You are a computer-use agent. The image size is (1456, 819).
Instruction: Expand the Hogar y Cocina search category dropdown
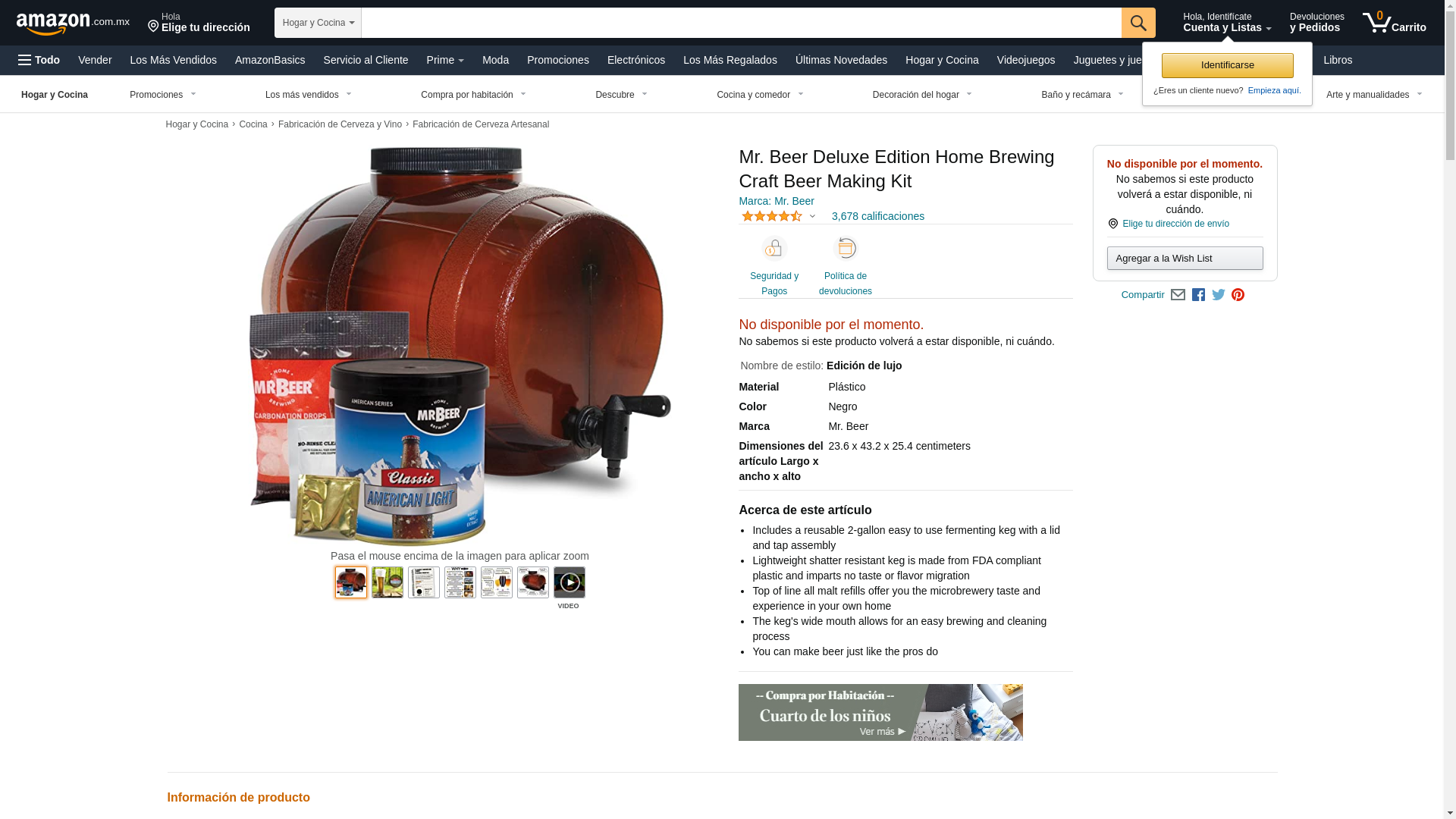point(318,23)
